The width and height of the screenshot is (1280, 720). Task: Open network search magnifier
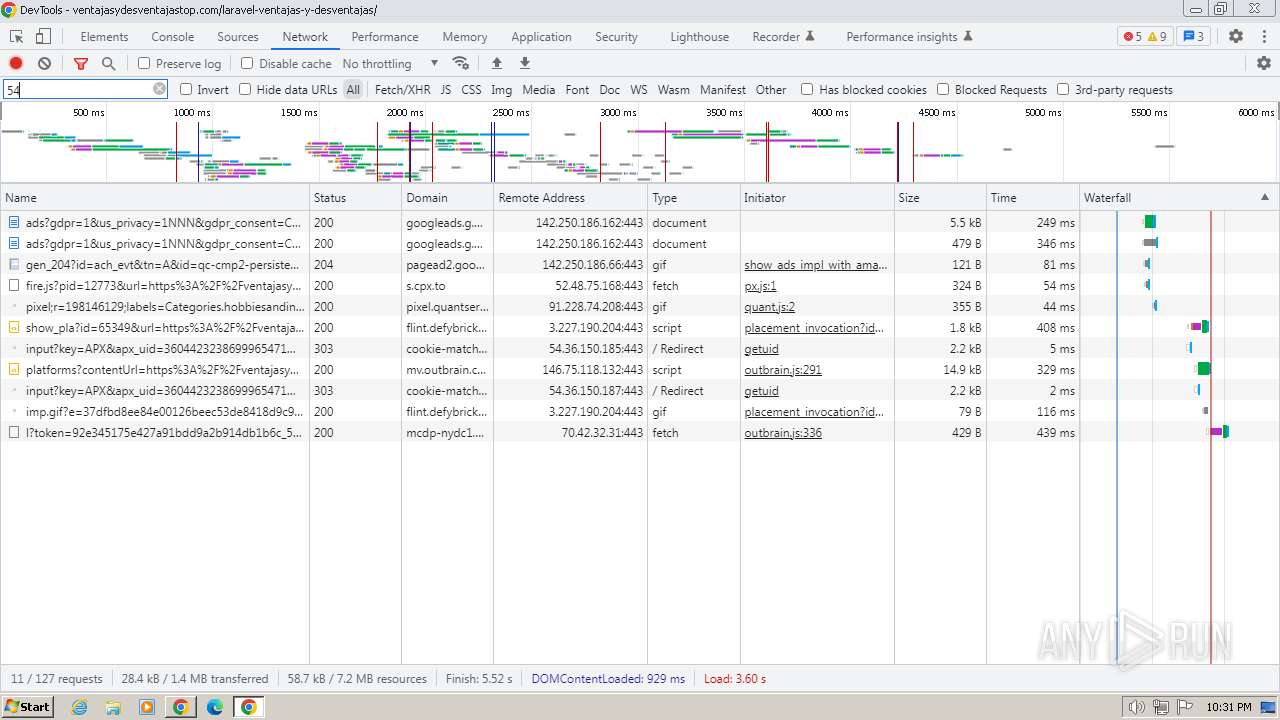pos(108,63)
